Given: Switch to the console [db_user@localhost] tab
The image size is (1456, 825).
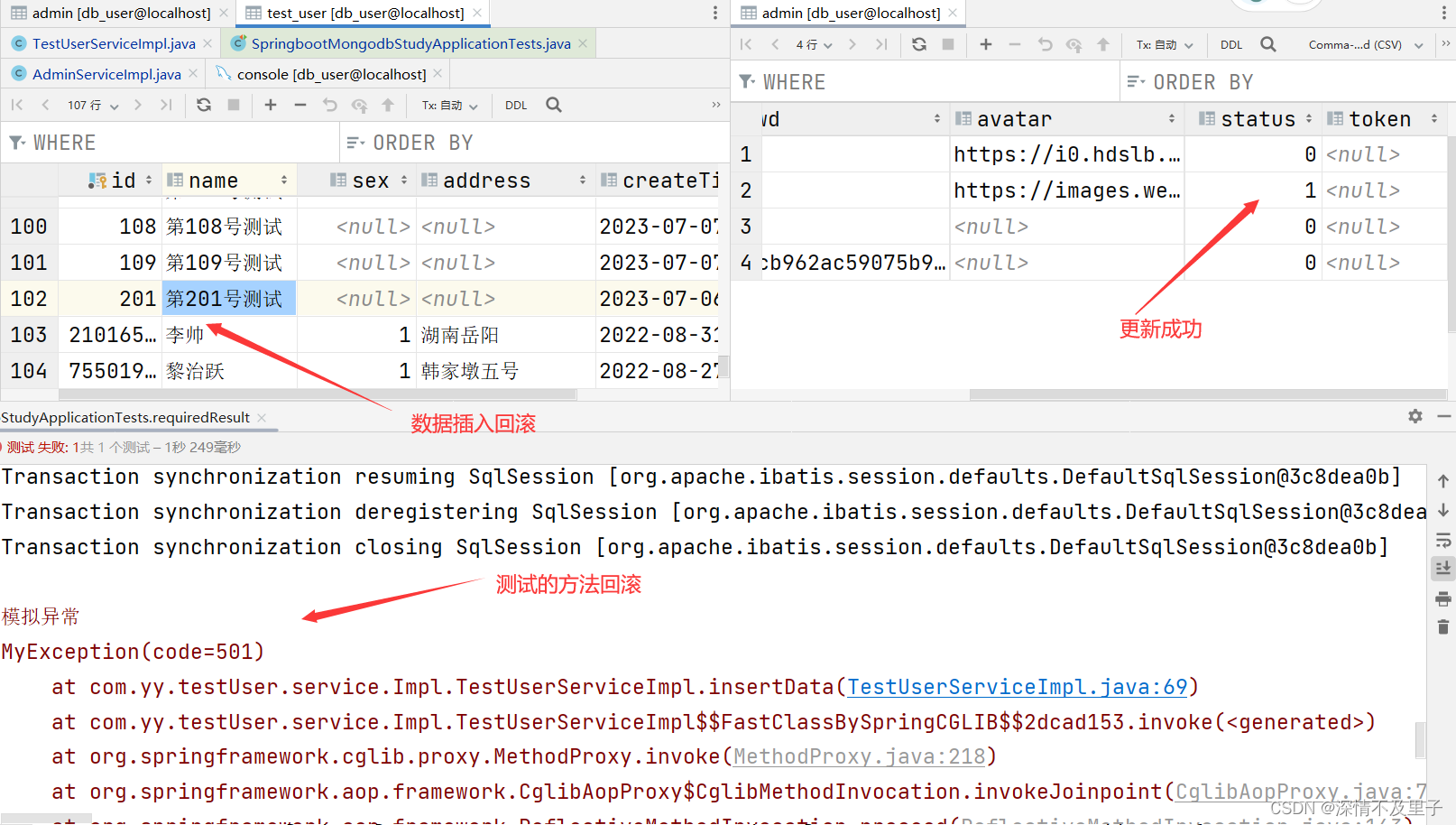Looking at the screenshot, I should click(x=331, y=74).
